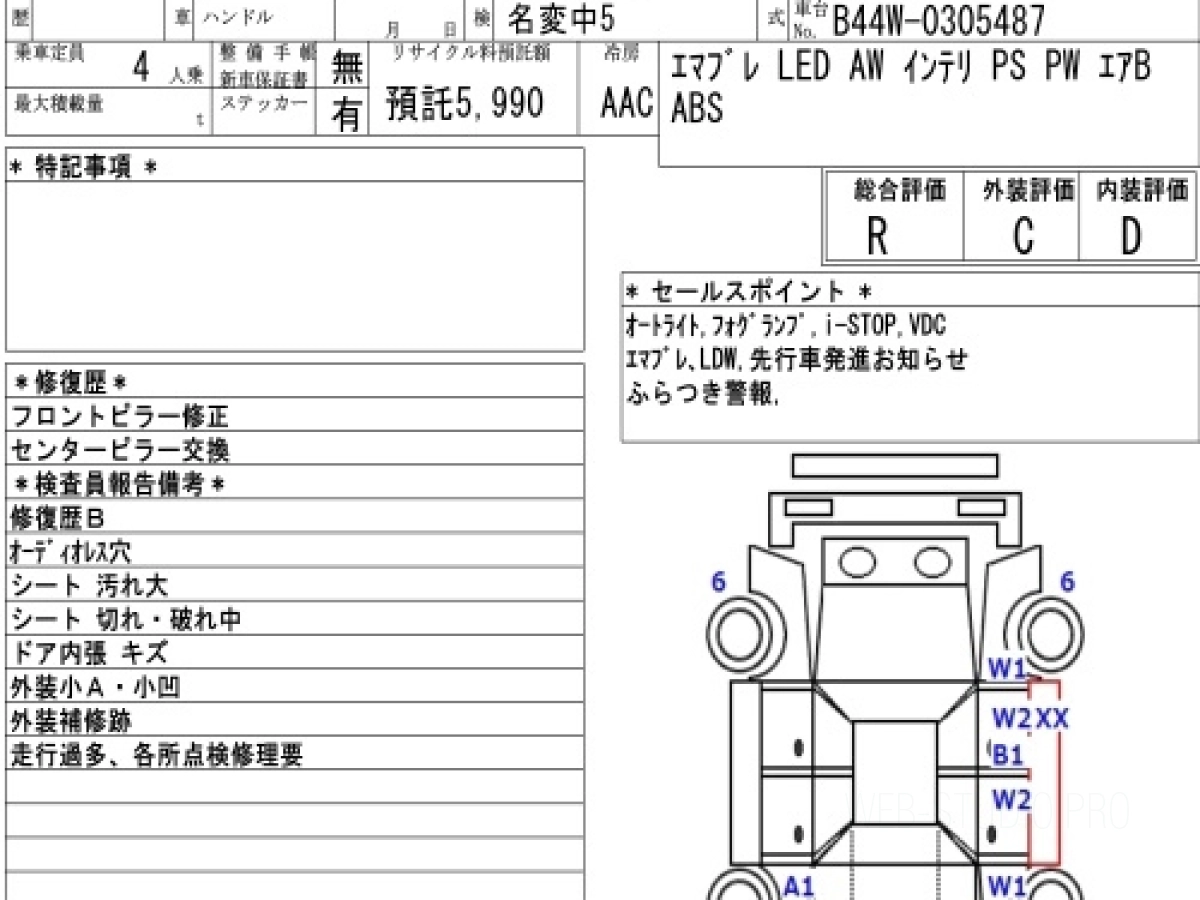
Task: Select the 名変中5 inspection field
Action: (x=561, y=17)
